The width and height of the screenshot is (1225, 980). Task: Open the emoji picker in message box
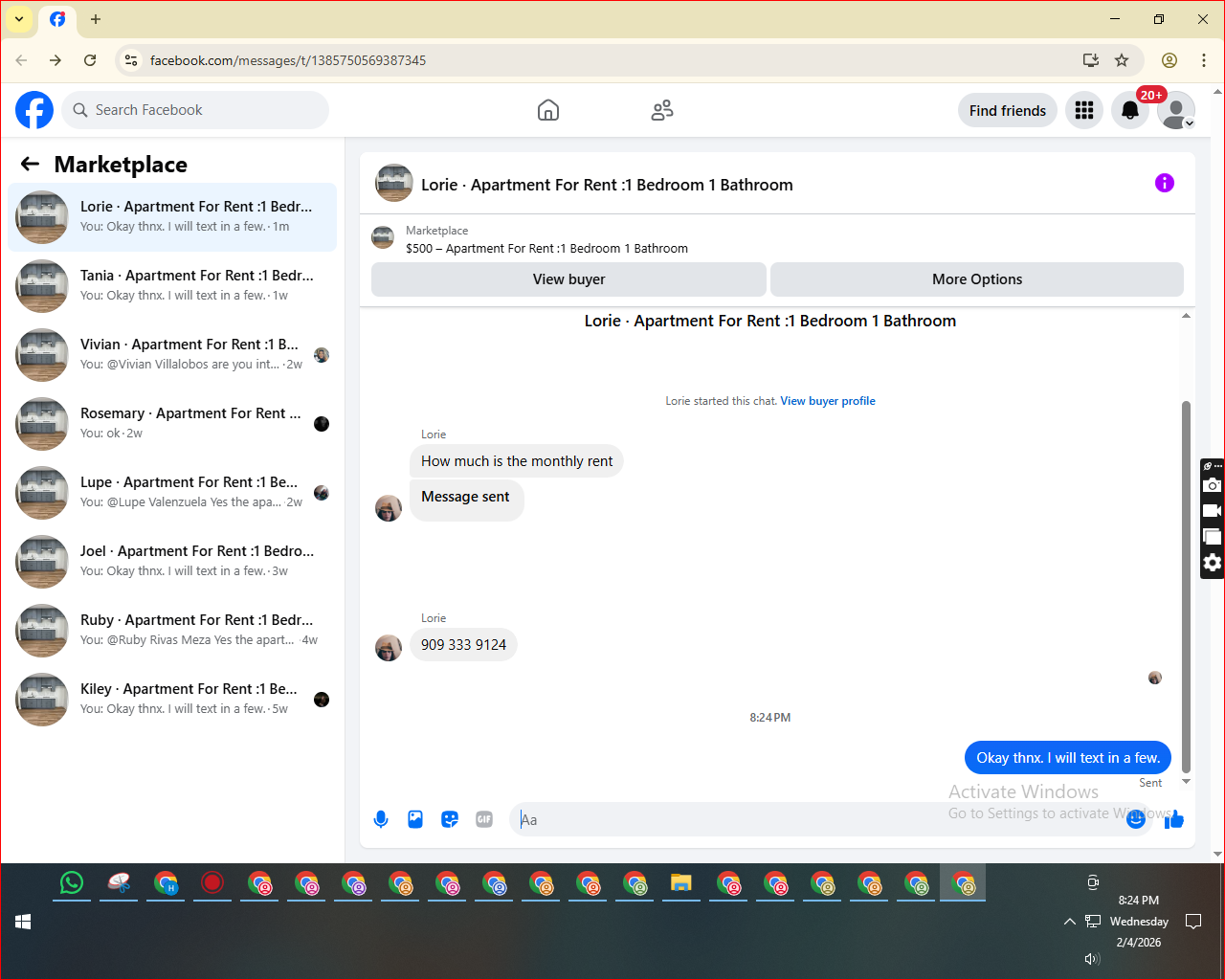pyautogui.click(x=1136, y=819)
